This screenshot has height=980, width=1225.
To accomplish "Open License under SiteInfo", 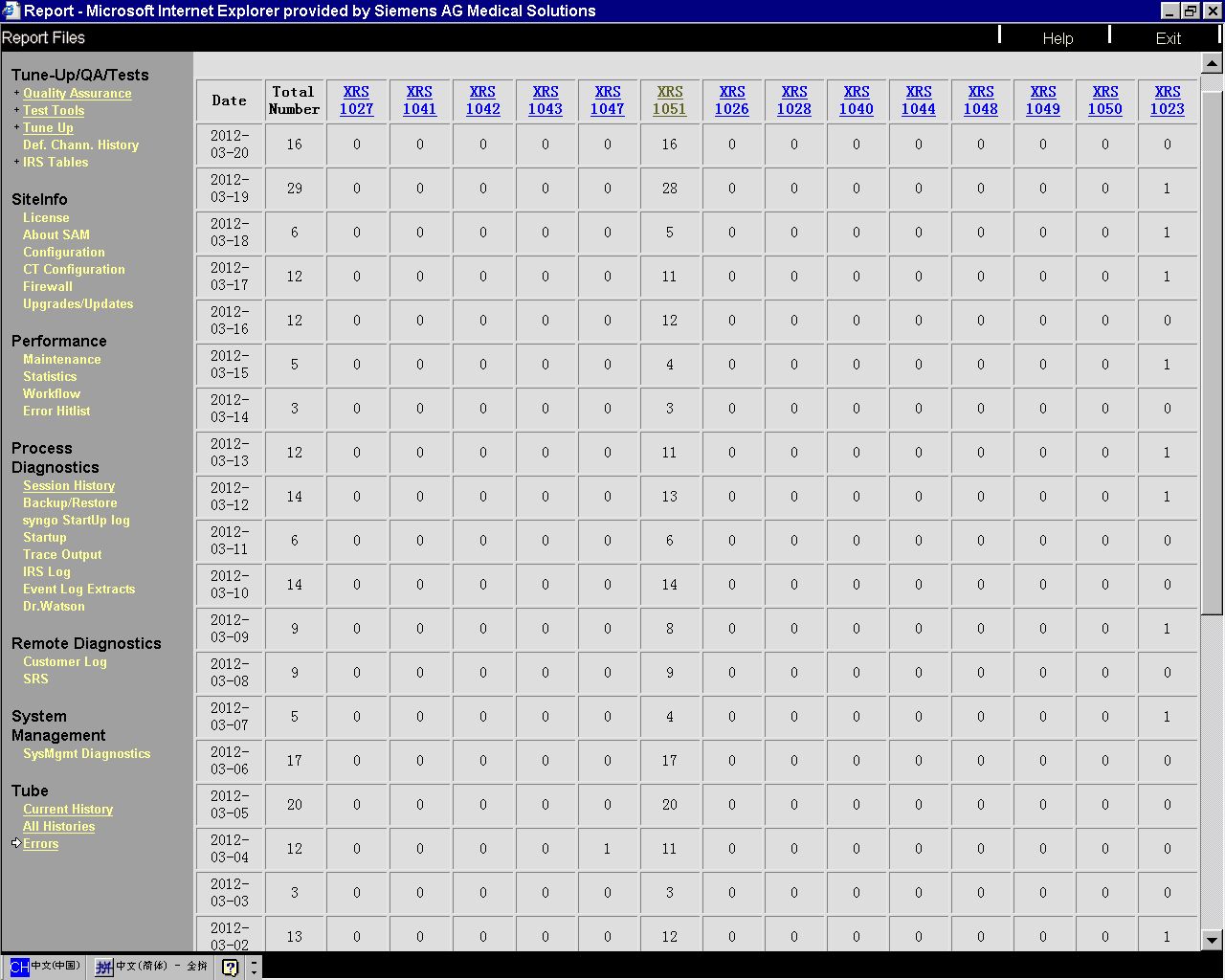I will [x=46, y=218].
